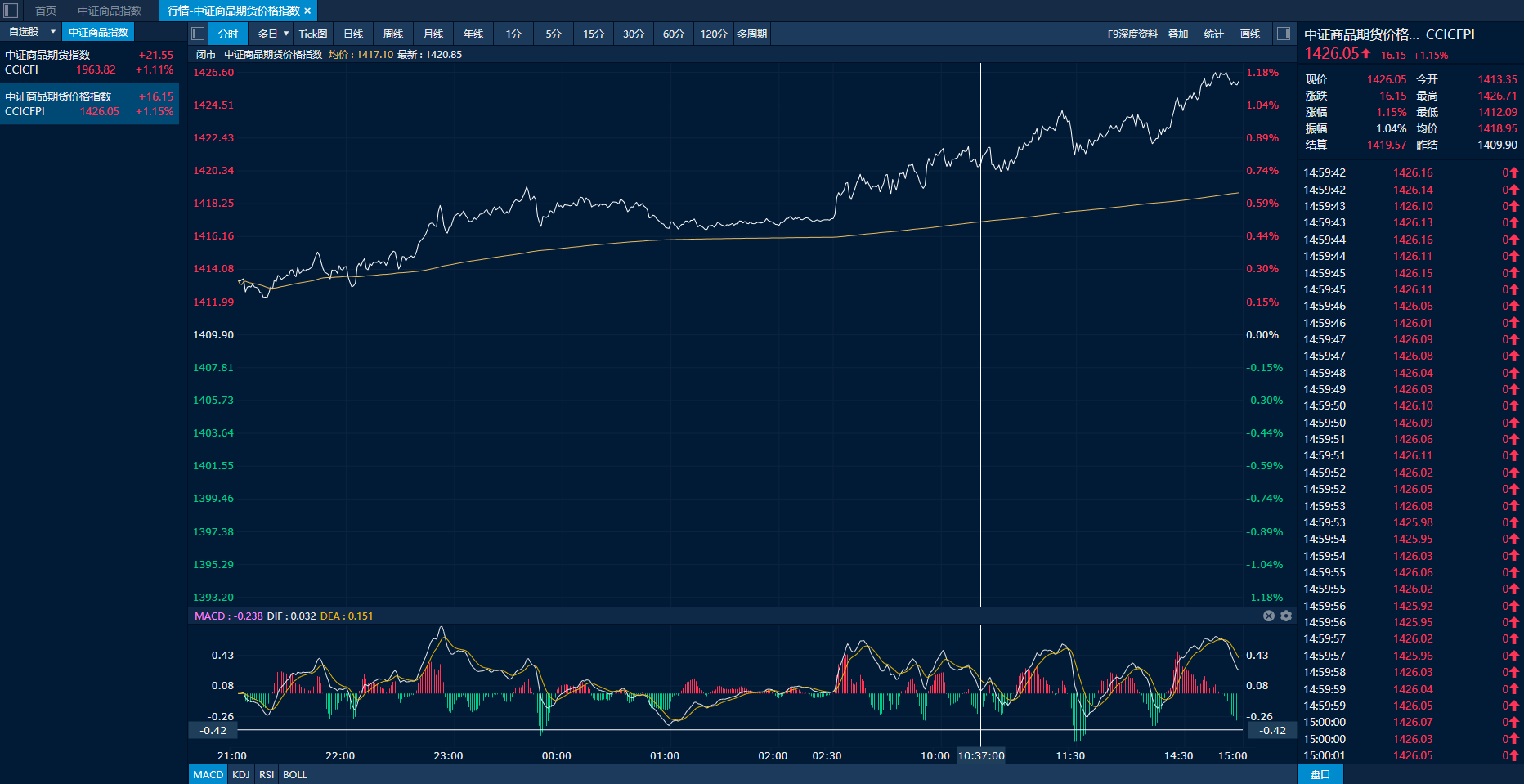Click the 闭市 status label
1524x784 pixels.
point(206,55)
